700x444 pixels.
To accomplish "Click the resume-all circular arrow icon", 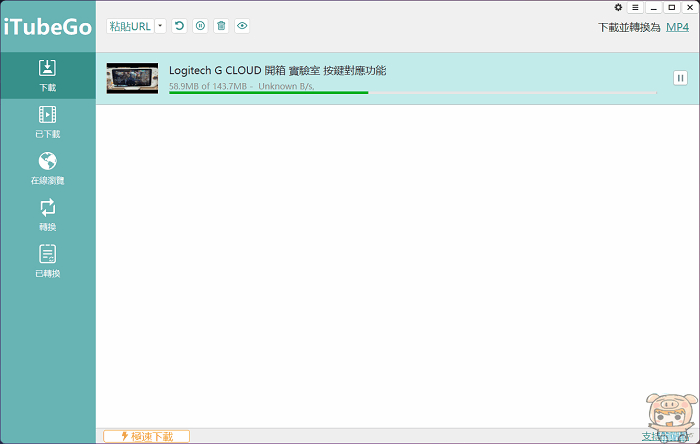I will click(x=179, y=26).
